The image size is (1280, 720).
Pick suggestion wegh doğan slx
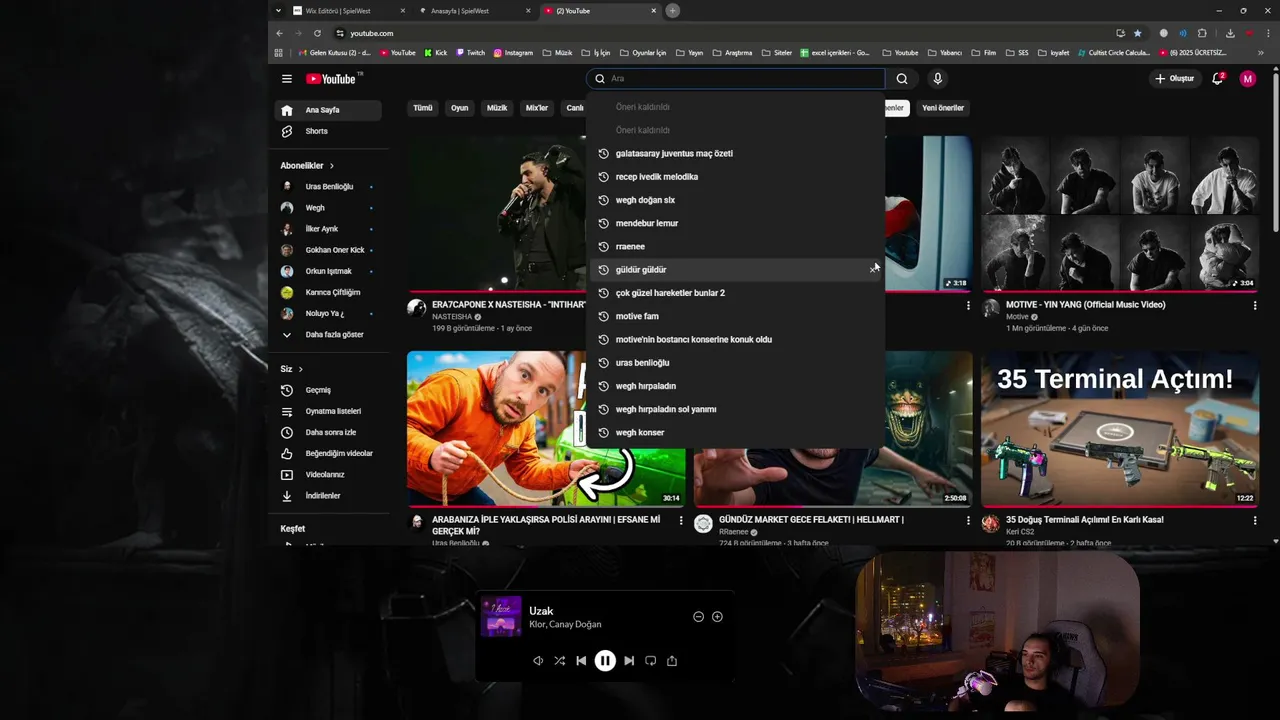click(735, 200)
